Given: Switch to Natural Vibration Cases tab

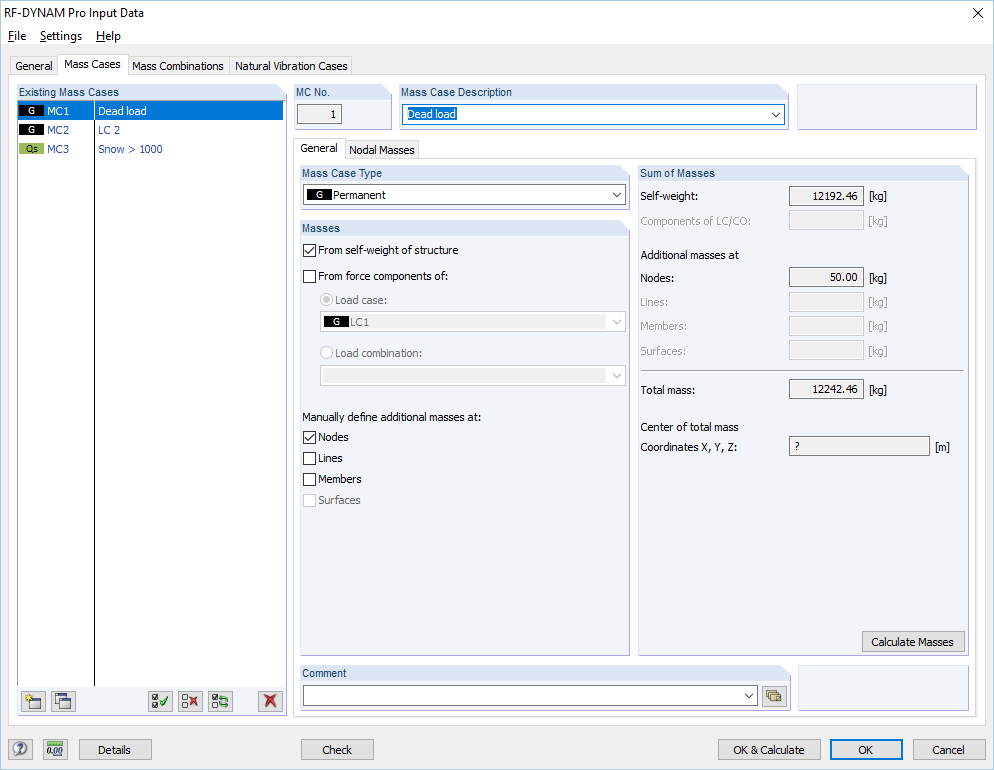Looking at the screenshot, I should 291,66.
